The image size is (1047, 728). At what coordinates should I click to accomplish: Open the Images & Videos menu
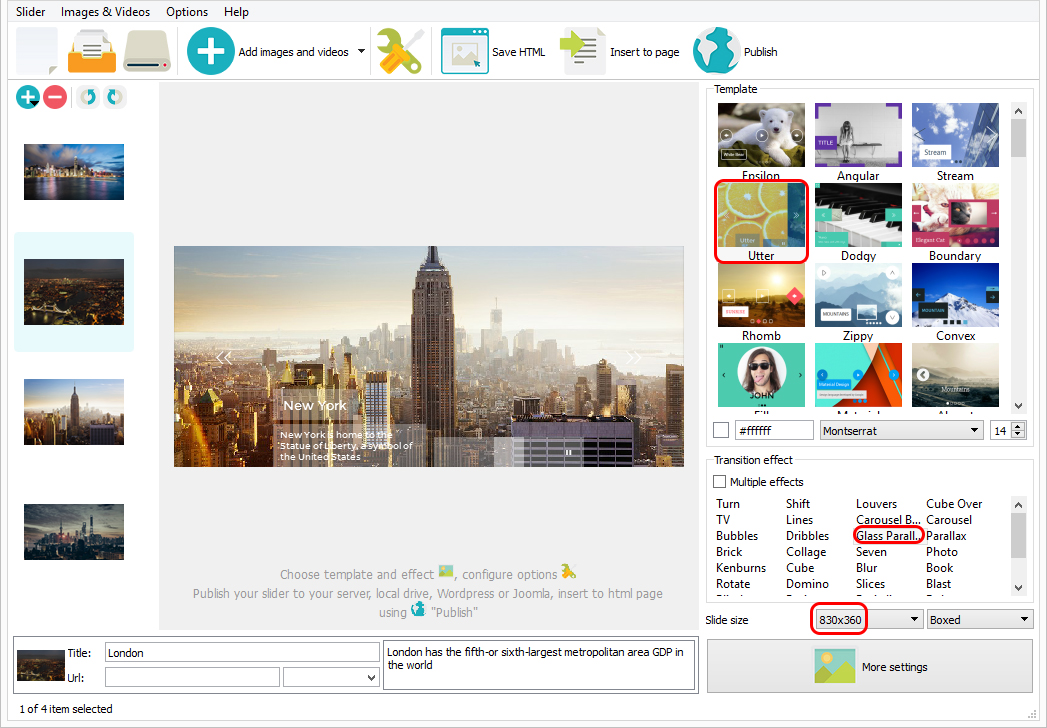[x=106, y=12]
